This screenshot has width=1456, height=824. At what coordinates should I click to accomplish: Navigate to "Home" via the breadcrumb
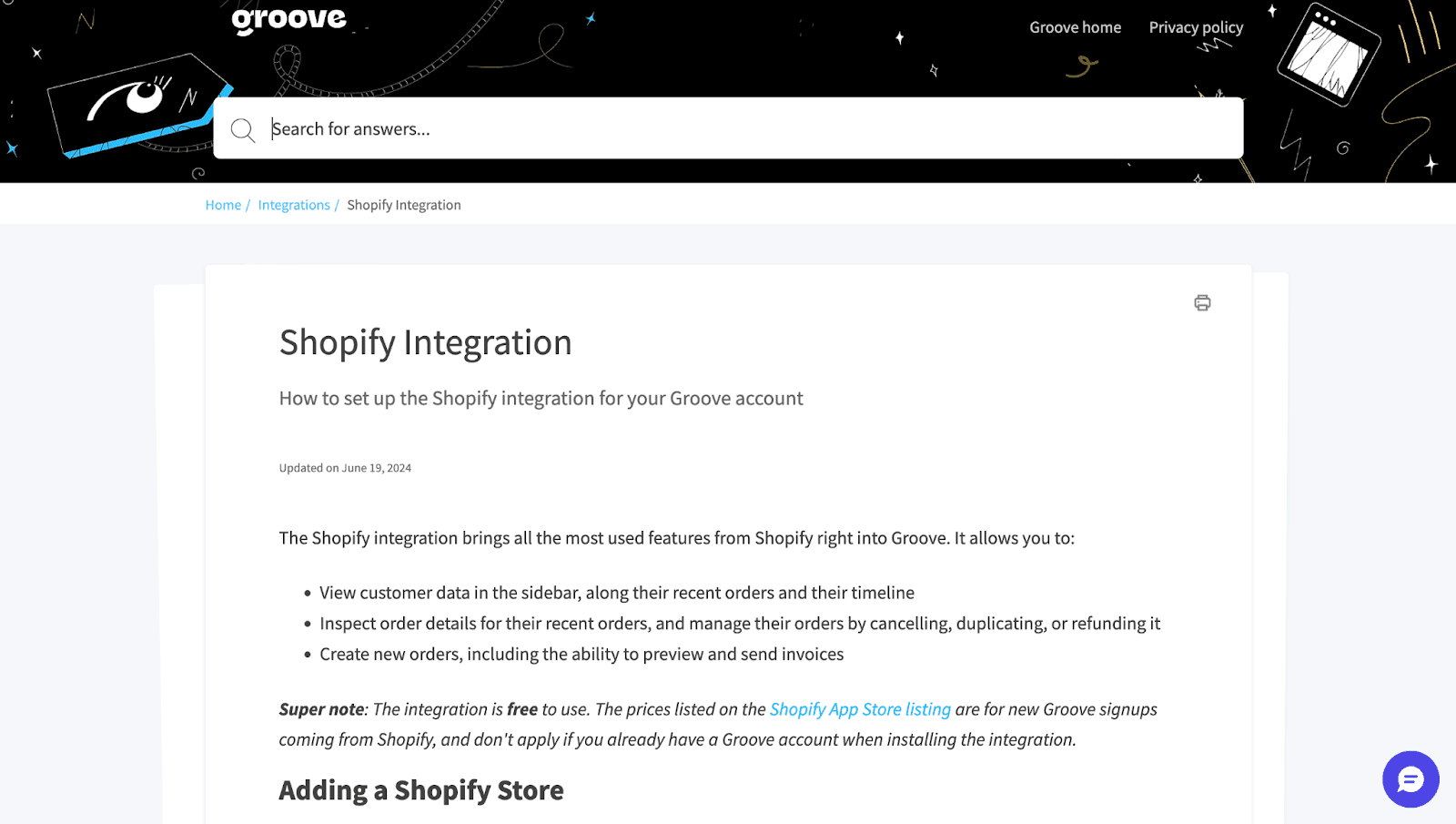click(222, 204)
